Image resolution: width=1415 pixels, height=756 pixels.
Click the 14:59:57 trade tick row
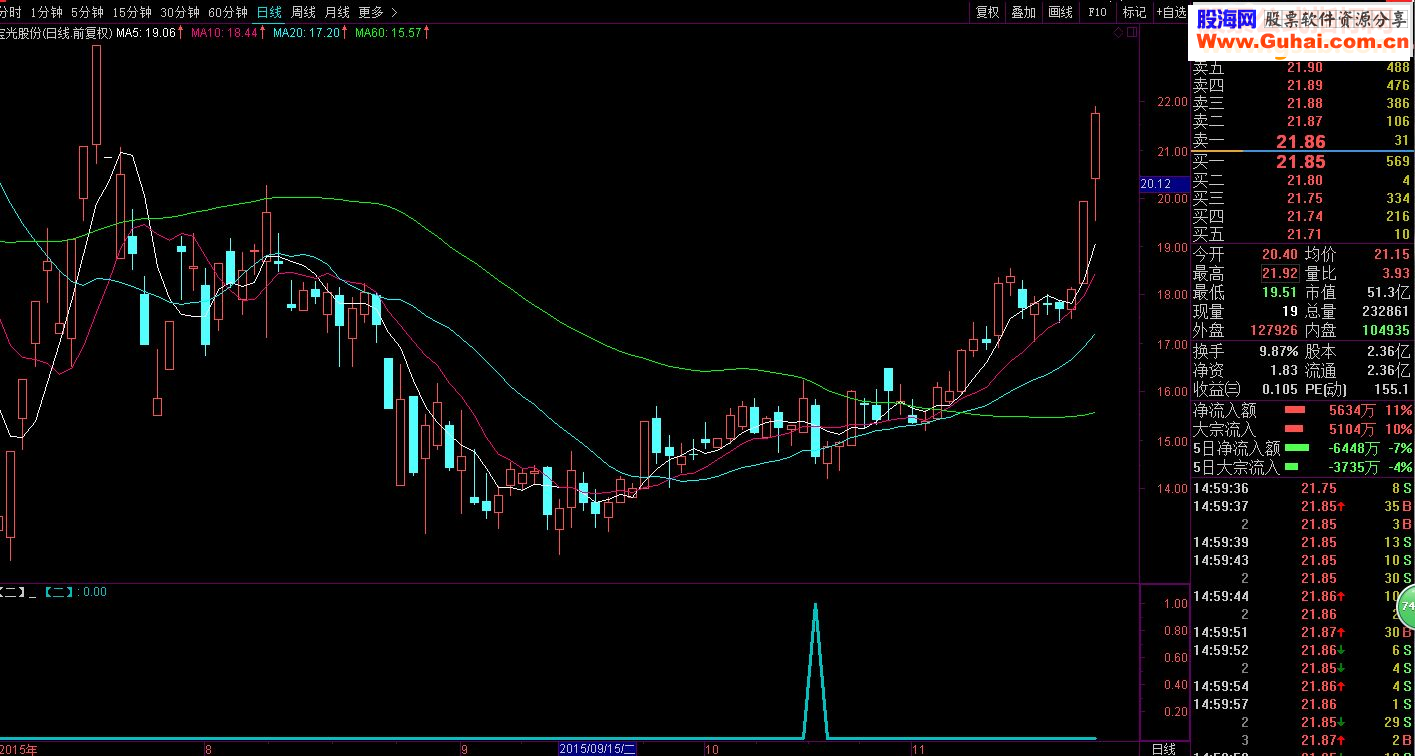1301,704
